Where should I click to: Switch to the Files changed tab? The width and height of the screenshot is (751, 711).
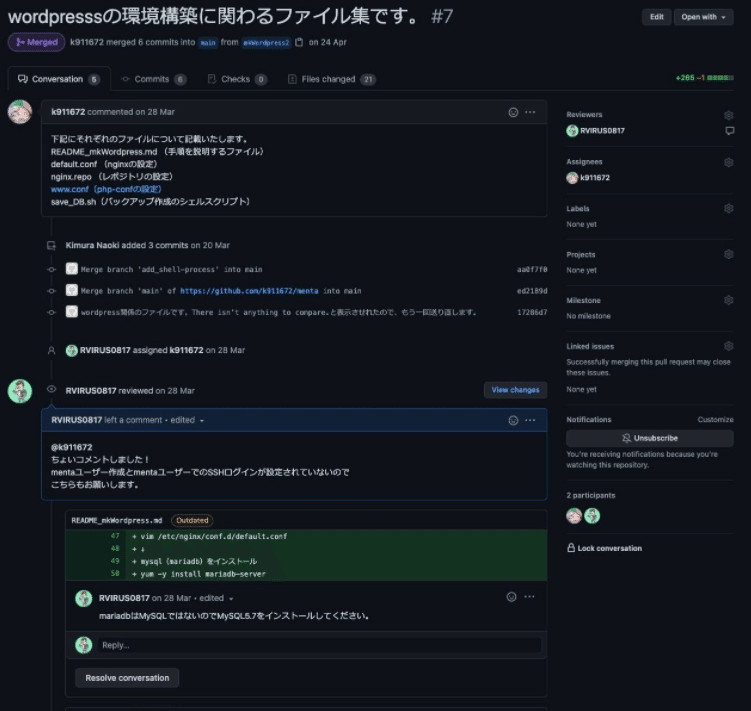tap(331, 79)
